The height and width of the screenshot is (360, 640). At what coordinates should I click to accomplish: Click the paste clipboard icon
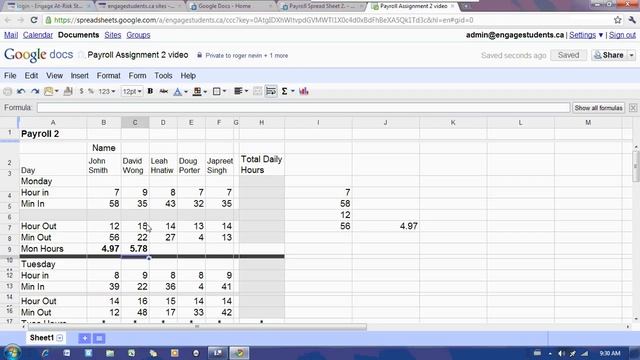(x=49, y=91)
